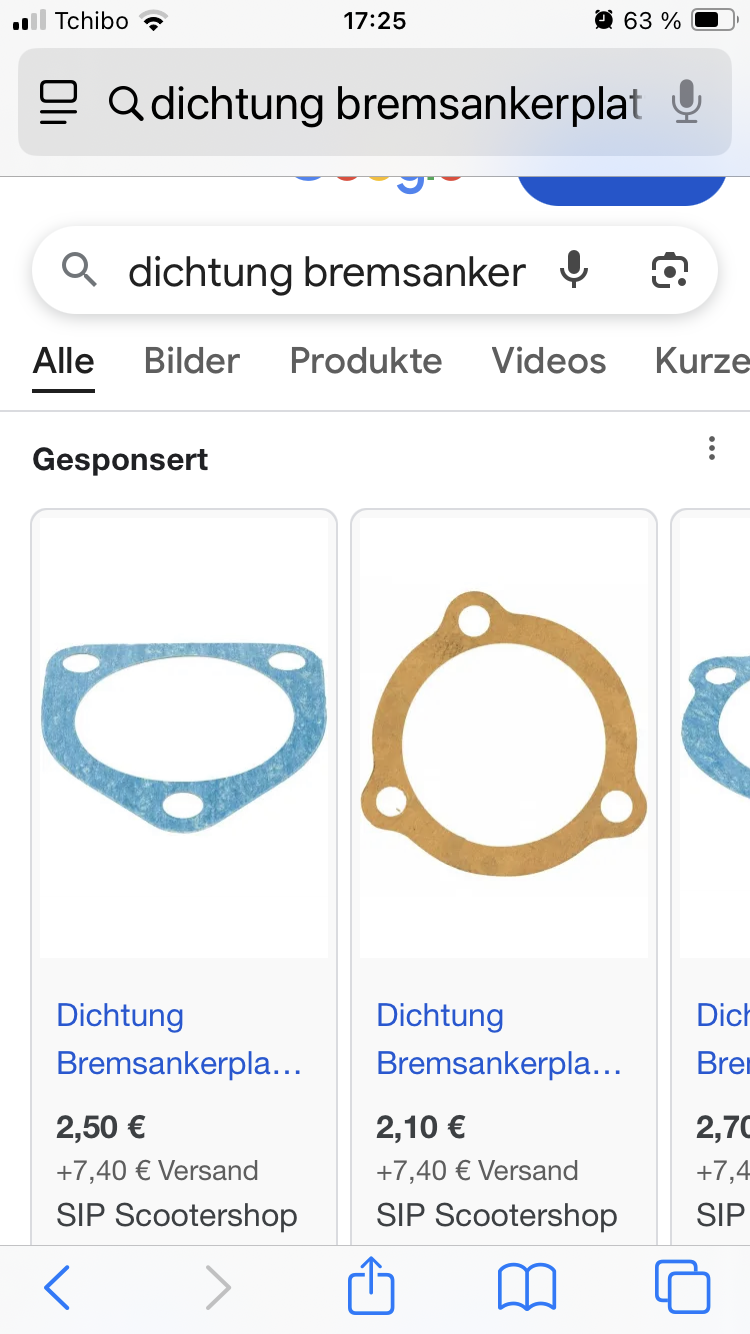Open Google Lens camera search icon
This screenshot has height=1334, width=750.
tap(669, 270)
